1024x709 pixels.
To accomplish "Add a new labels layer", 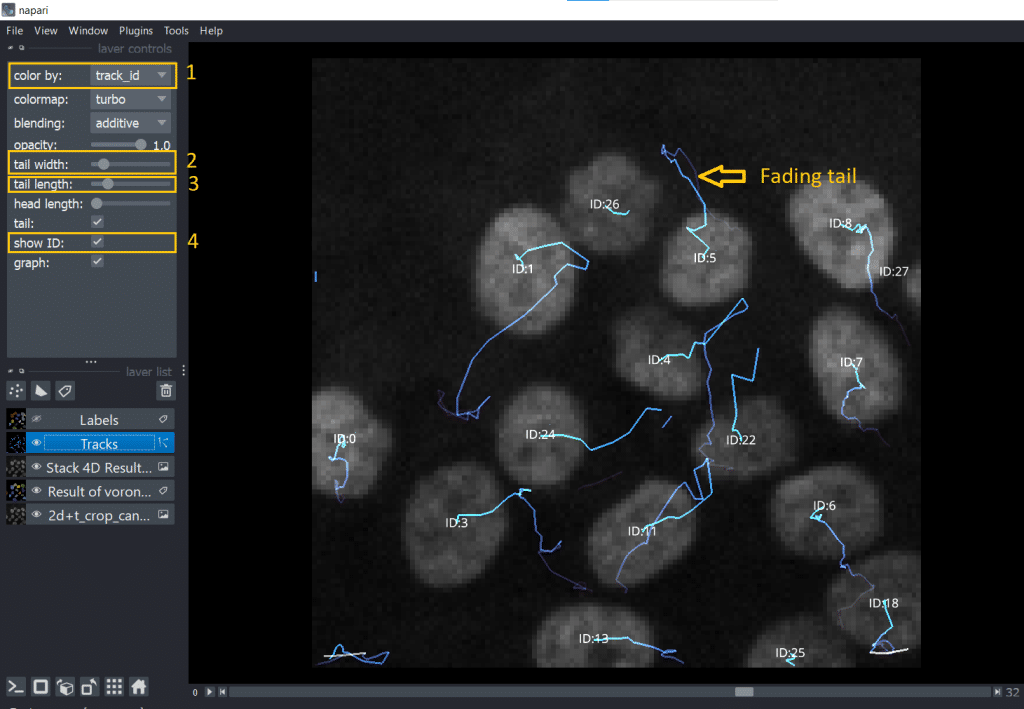I will coord(65,390).
